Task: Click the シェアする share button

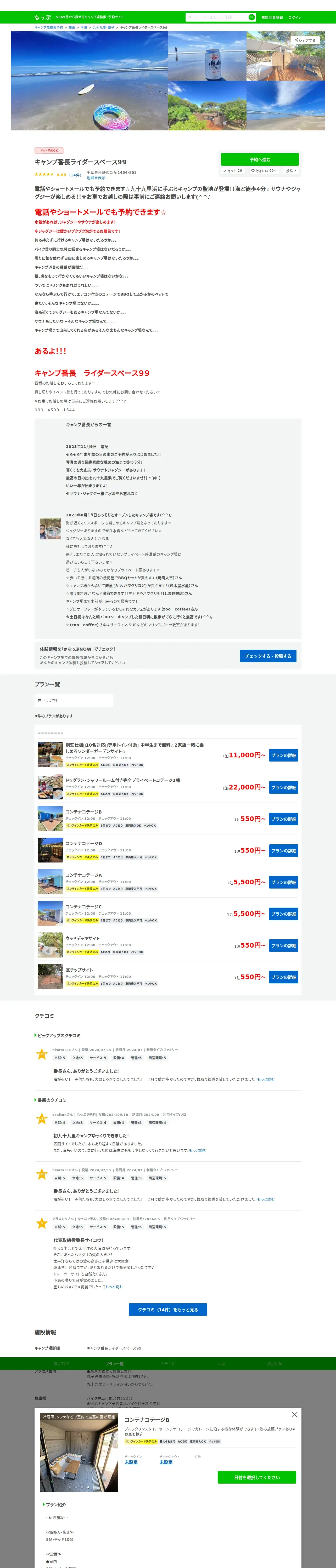Action: [x=305, y=40]
